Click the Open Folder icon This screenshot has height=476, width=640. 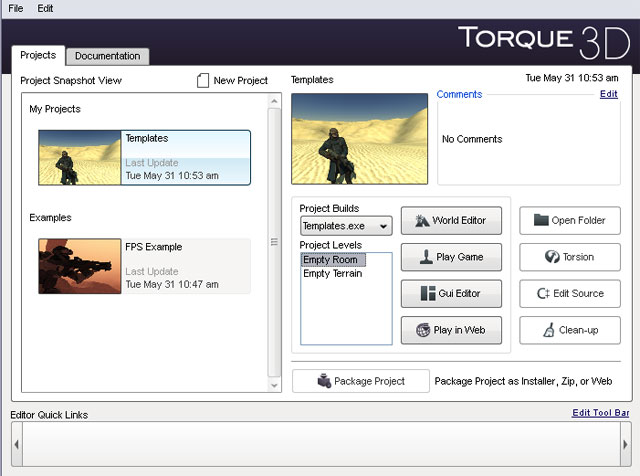(541, 220)
